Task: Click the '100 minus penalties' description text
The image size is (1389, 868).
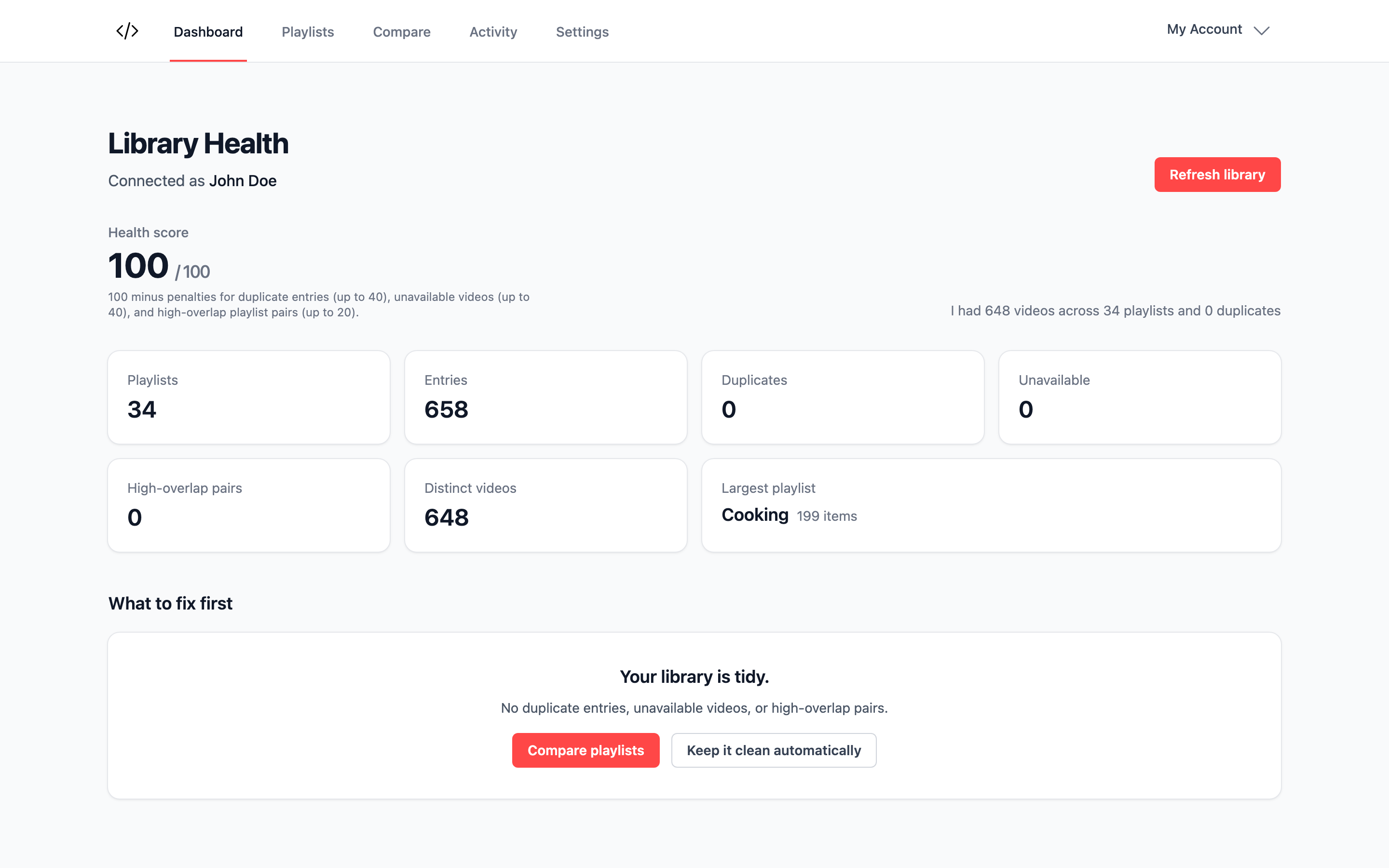Action: [318, 305]
